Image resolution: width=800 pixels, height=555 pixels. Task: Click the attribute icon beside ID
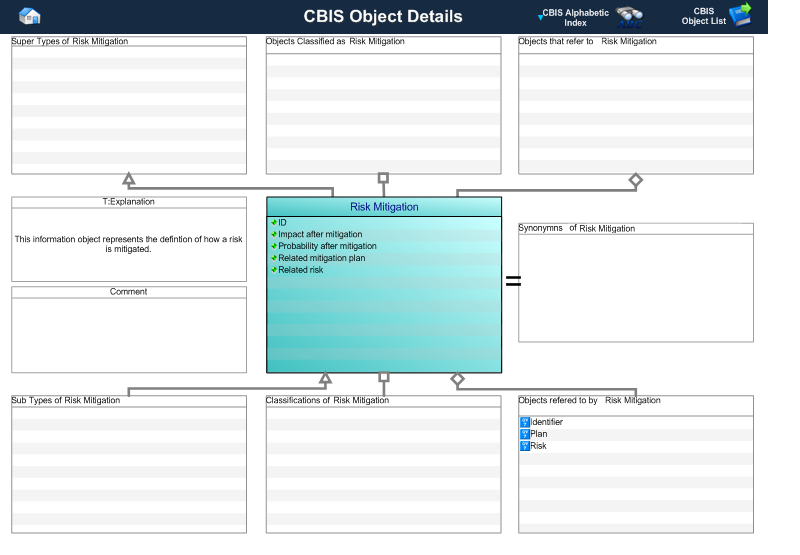(x=274, y=222)
